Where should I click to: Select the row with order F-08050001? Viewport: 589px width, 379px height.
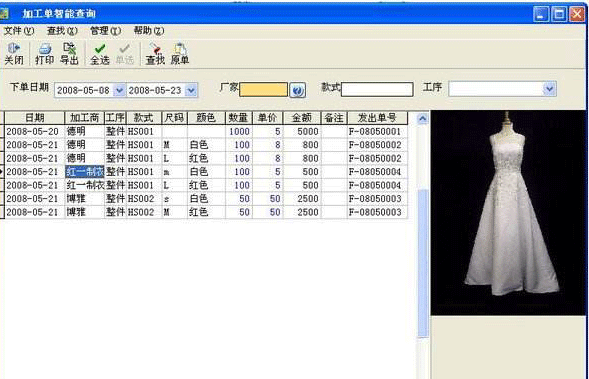(206, 131)
